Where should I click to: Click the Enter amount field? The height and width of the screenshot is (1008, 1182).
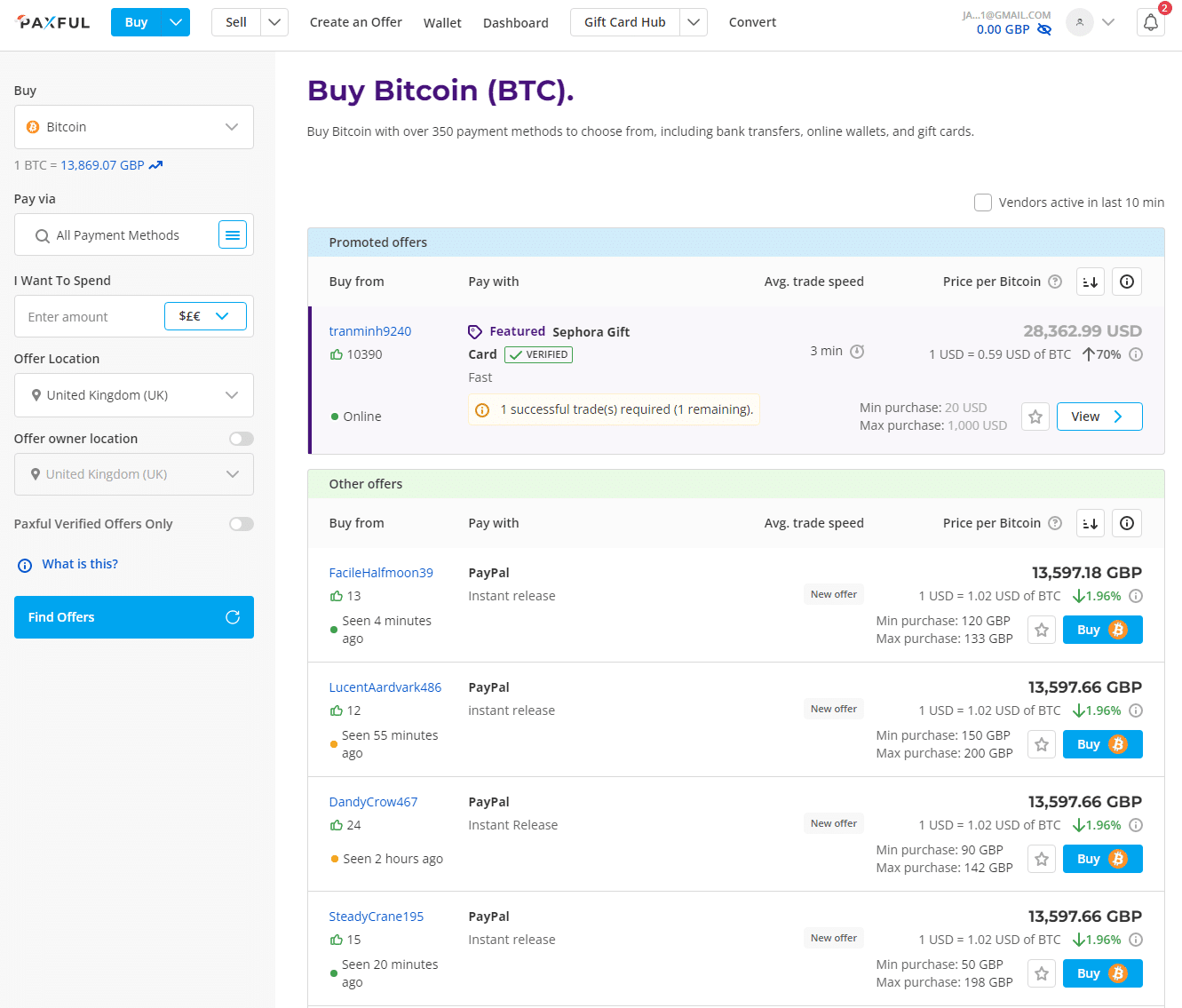90,316
